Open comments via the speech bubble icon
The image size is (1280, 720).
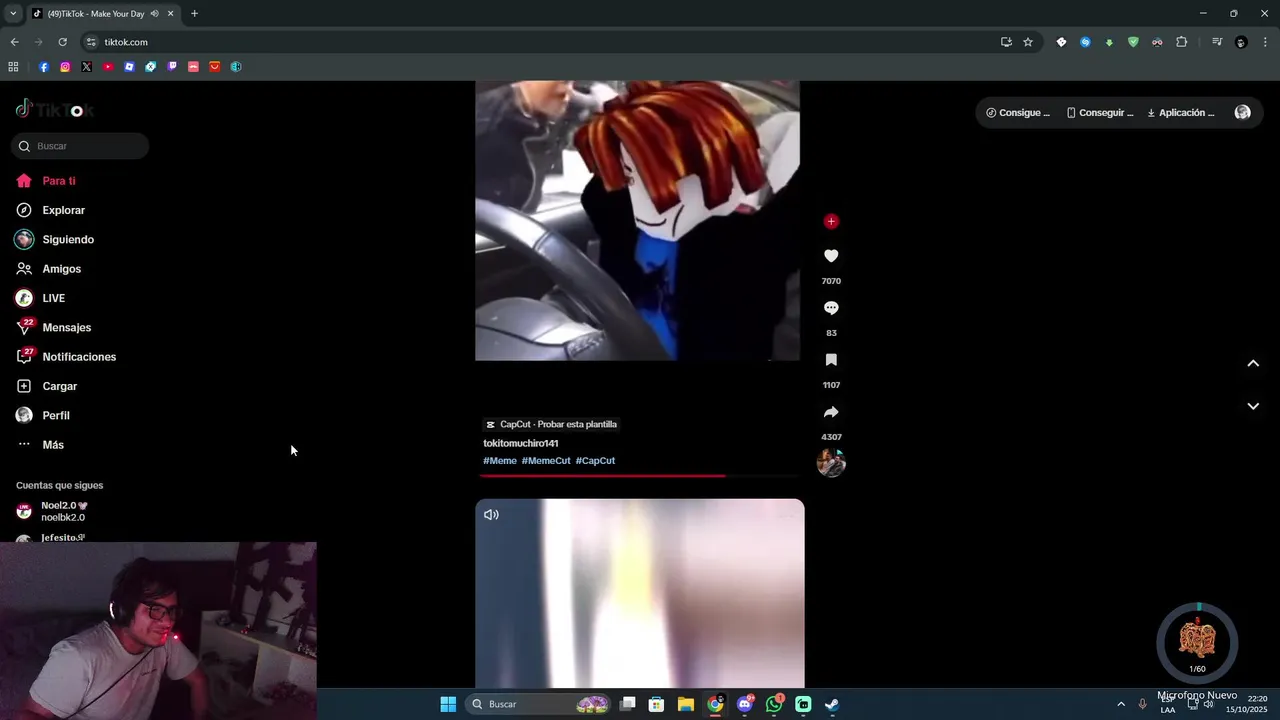pyautogui.click(x=831, y=308)
